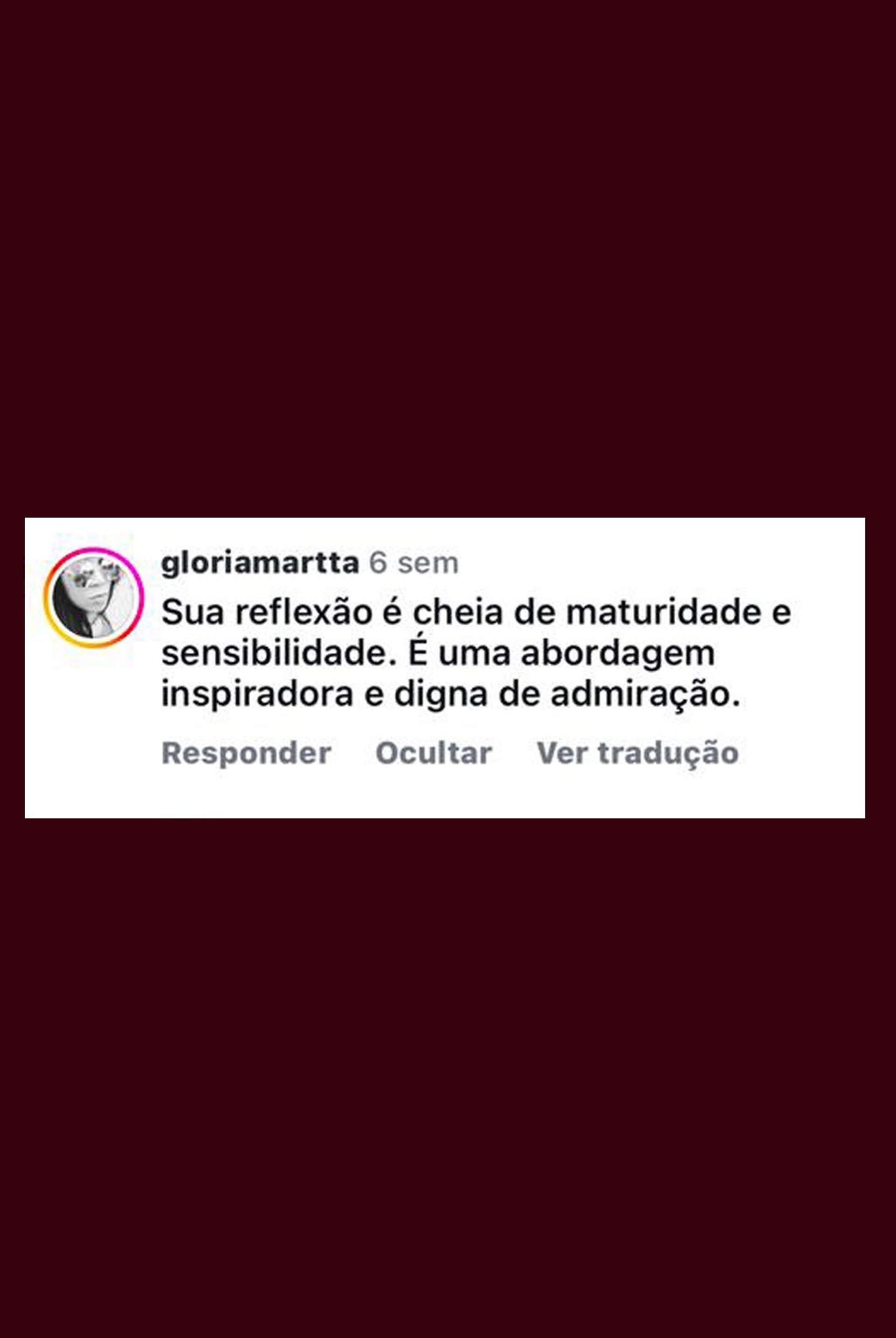Click the word 'admiração' at the comment's end
This screenshot has height=1338, width=896.
pos(645,694)
